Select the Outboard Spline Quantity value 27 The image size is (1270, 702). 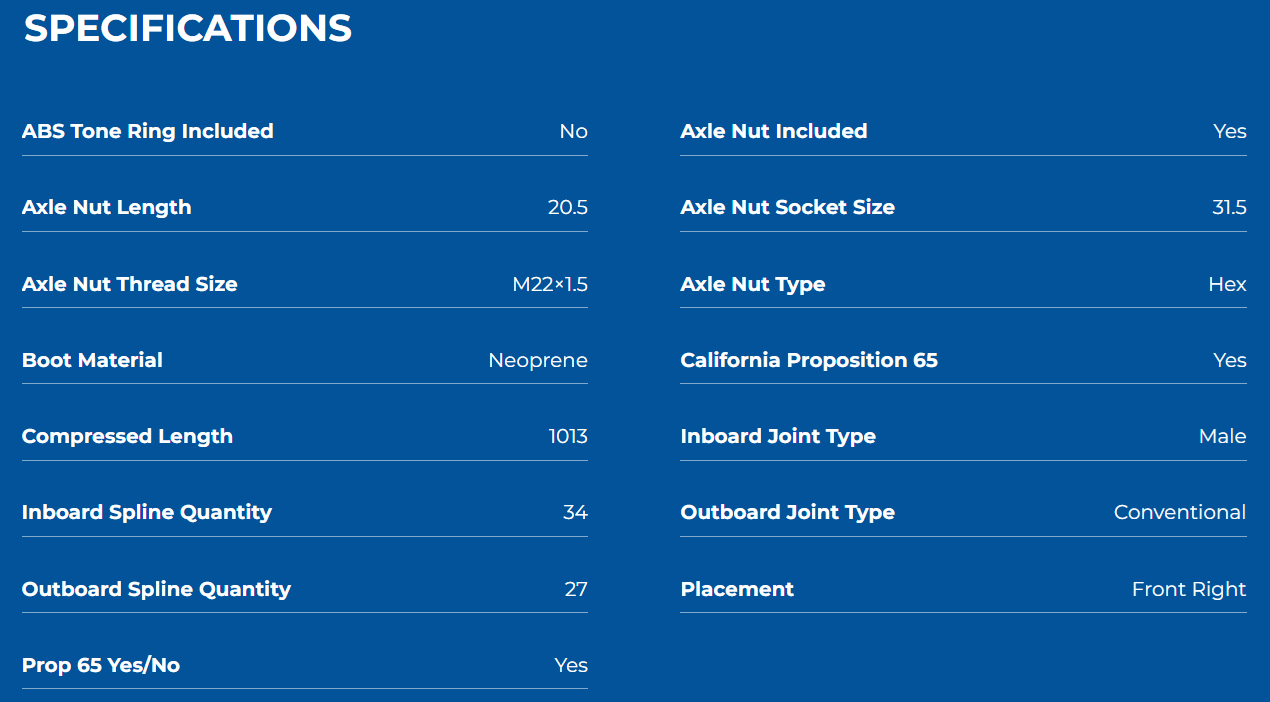pos(575,589)
